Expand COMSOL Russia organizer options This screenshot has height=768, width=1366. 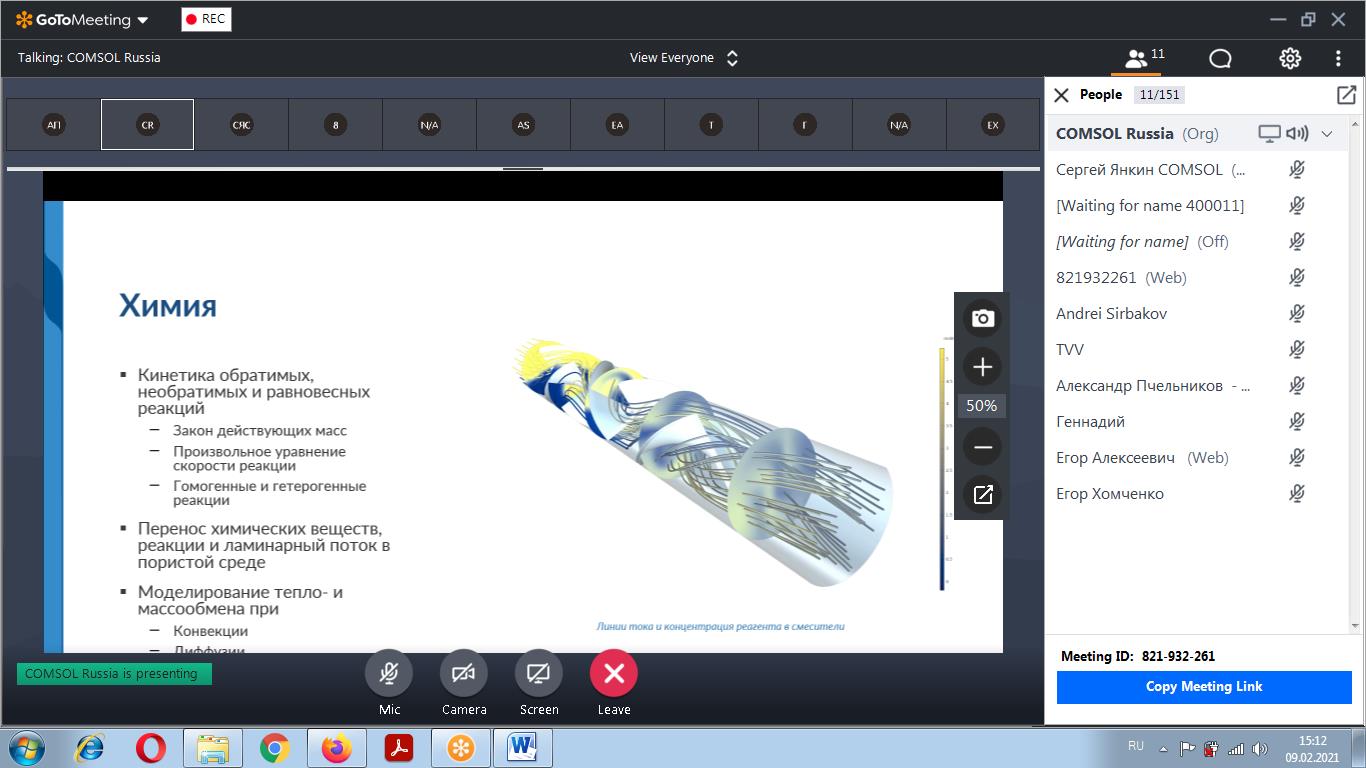coord(1327,134)
